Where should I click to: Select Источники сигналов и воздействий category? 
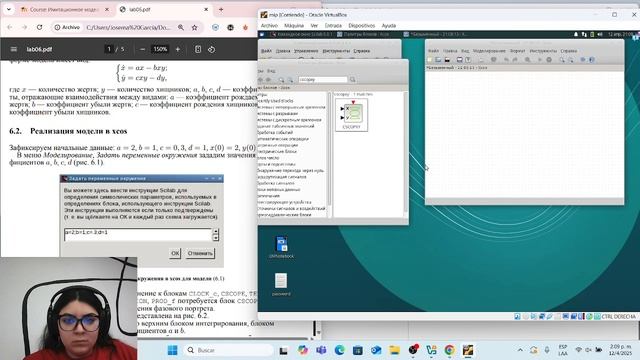click(291, 209)
